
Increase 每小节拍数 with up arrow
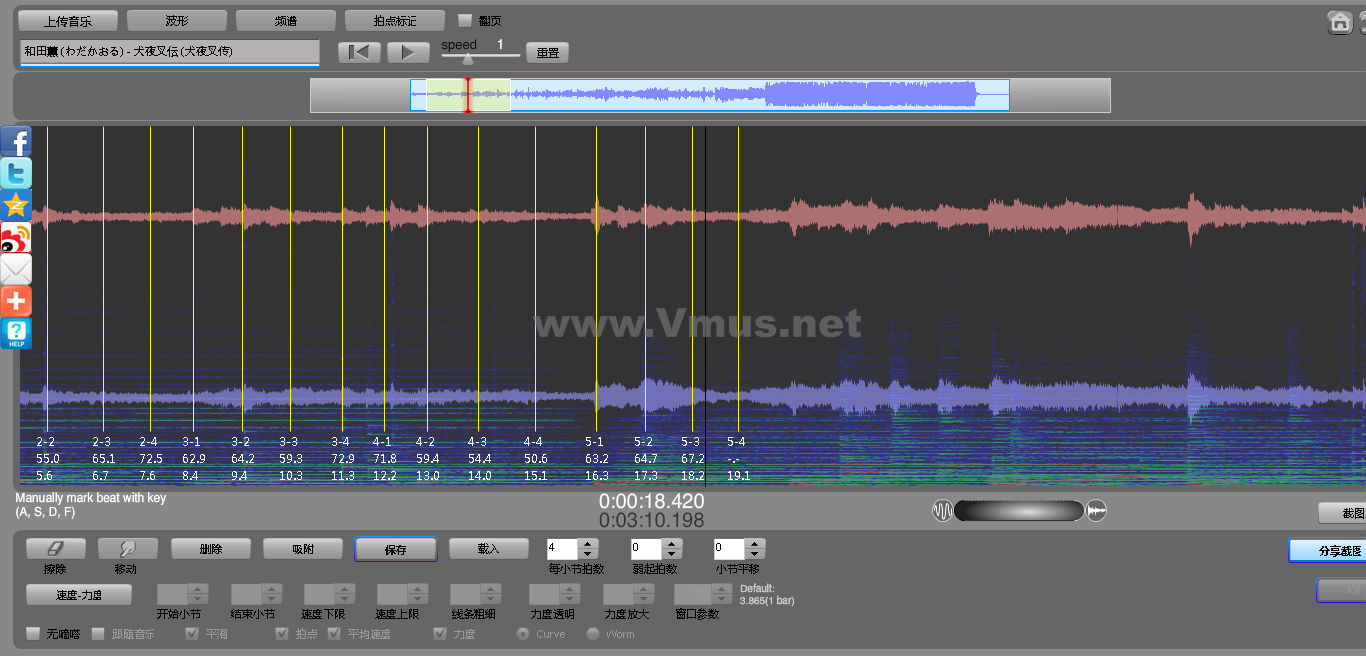coord(588,544)
